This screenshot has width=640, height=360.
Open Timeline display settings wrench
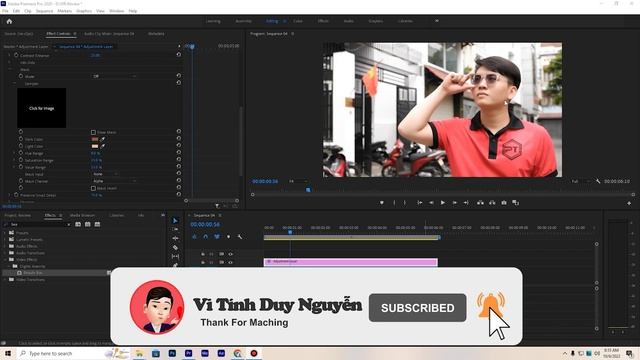point(240,237)
